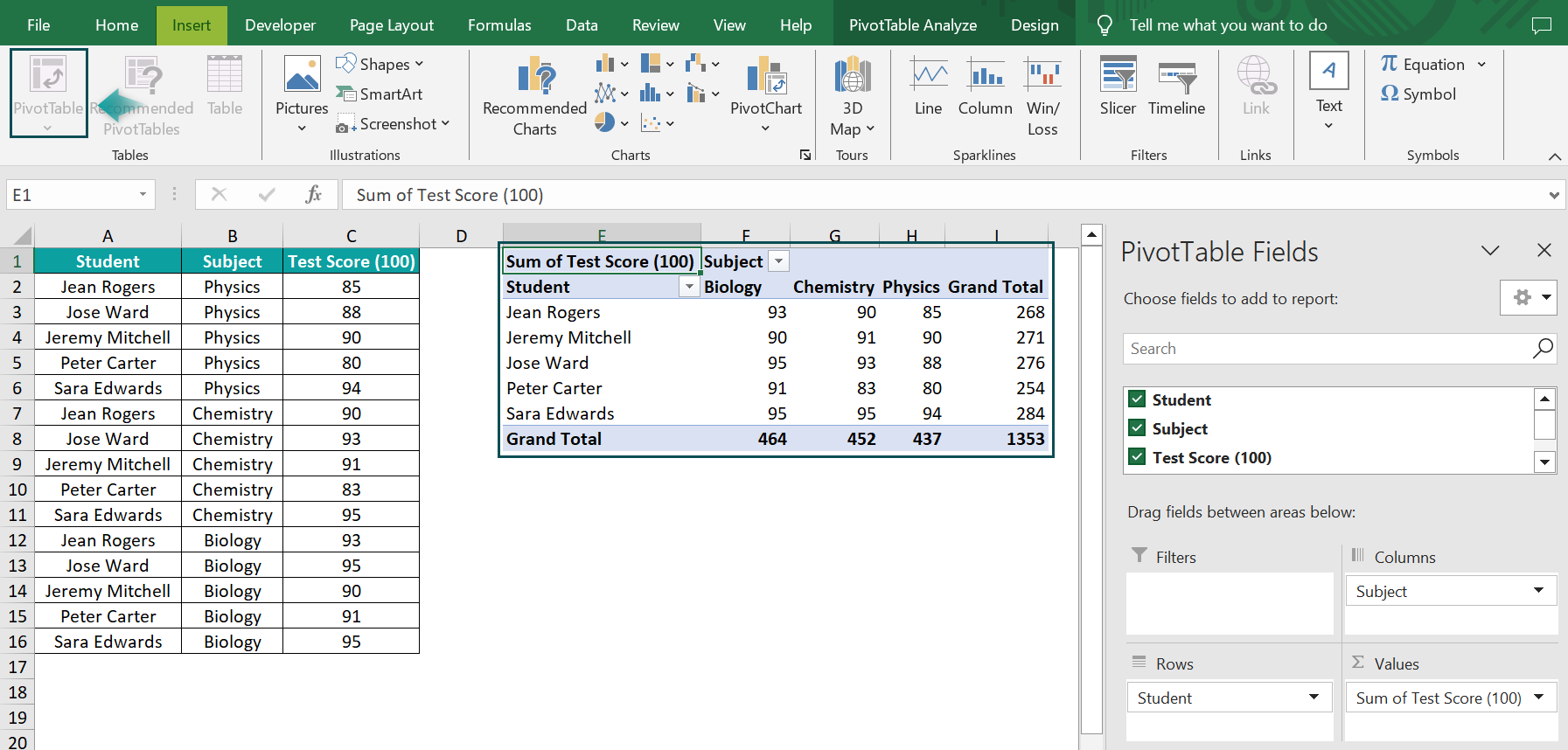Screen dimensions: 1568x750
Task: Open the Screenshot tool
Action: (x=393, y=123)
